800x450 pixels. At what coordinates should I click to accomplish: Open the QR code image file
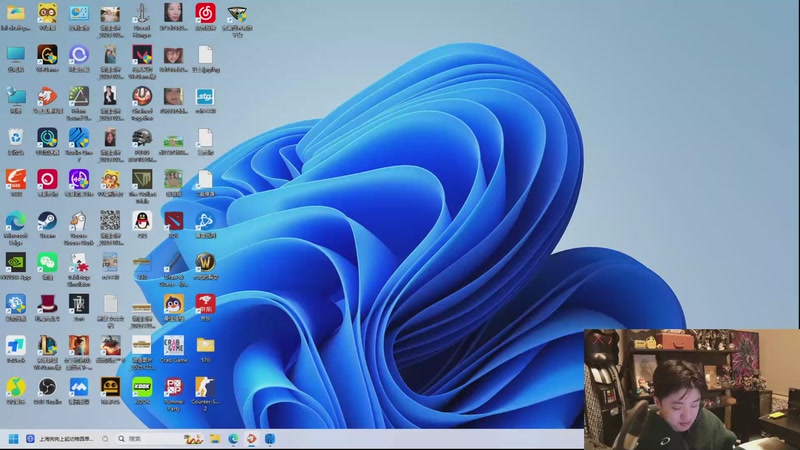(110, 221)
